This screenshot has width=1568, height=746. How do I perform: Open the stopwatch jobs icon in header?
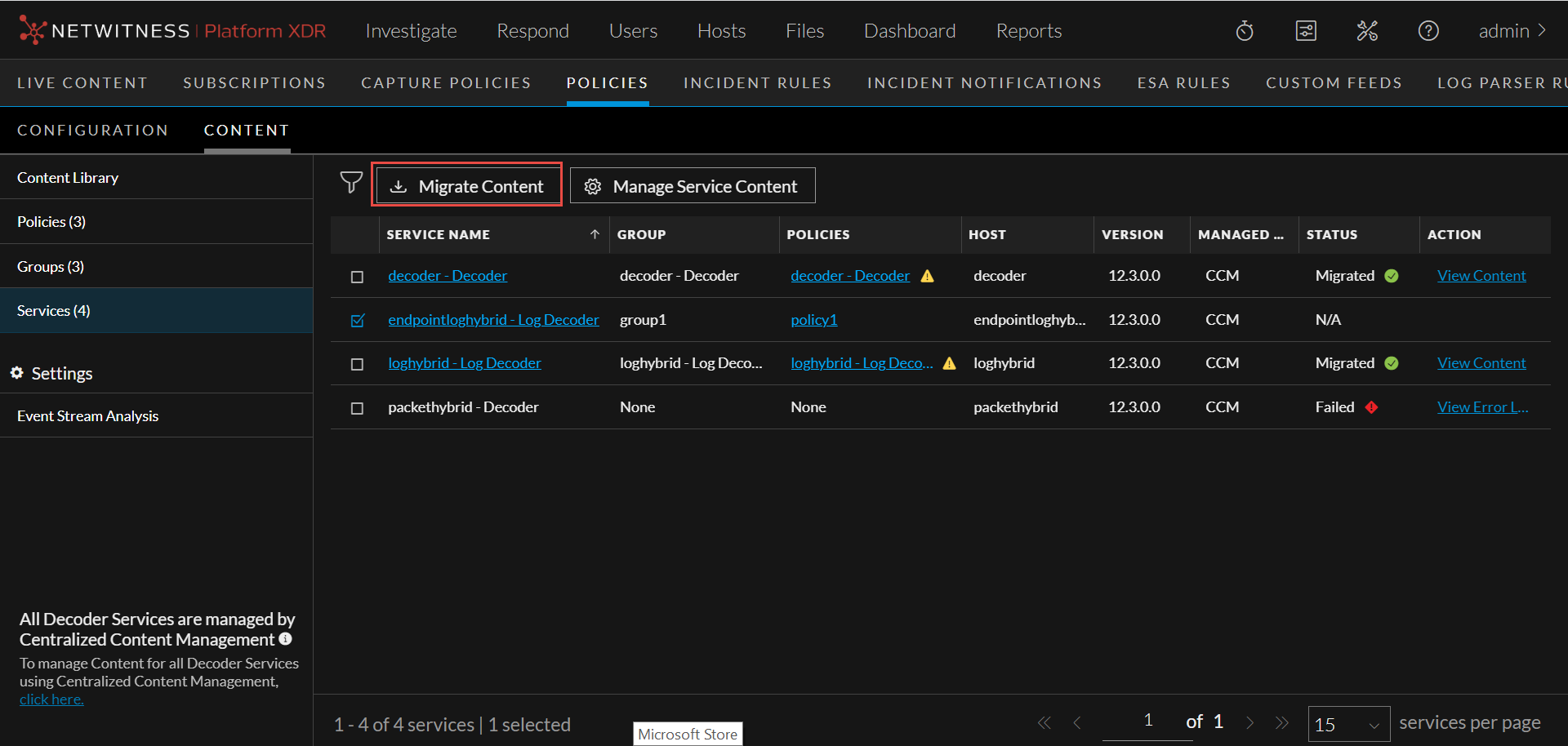(1245, 31)
